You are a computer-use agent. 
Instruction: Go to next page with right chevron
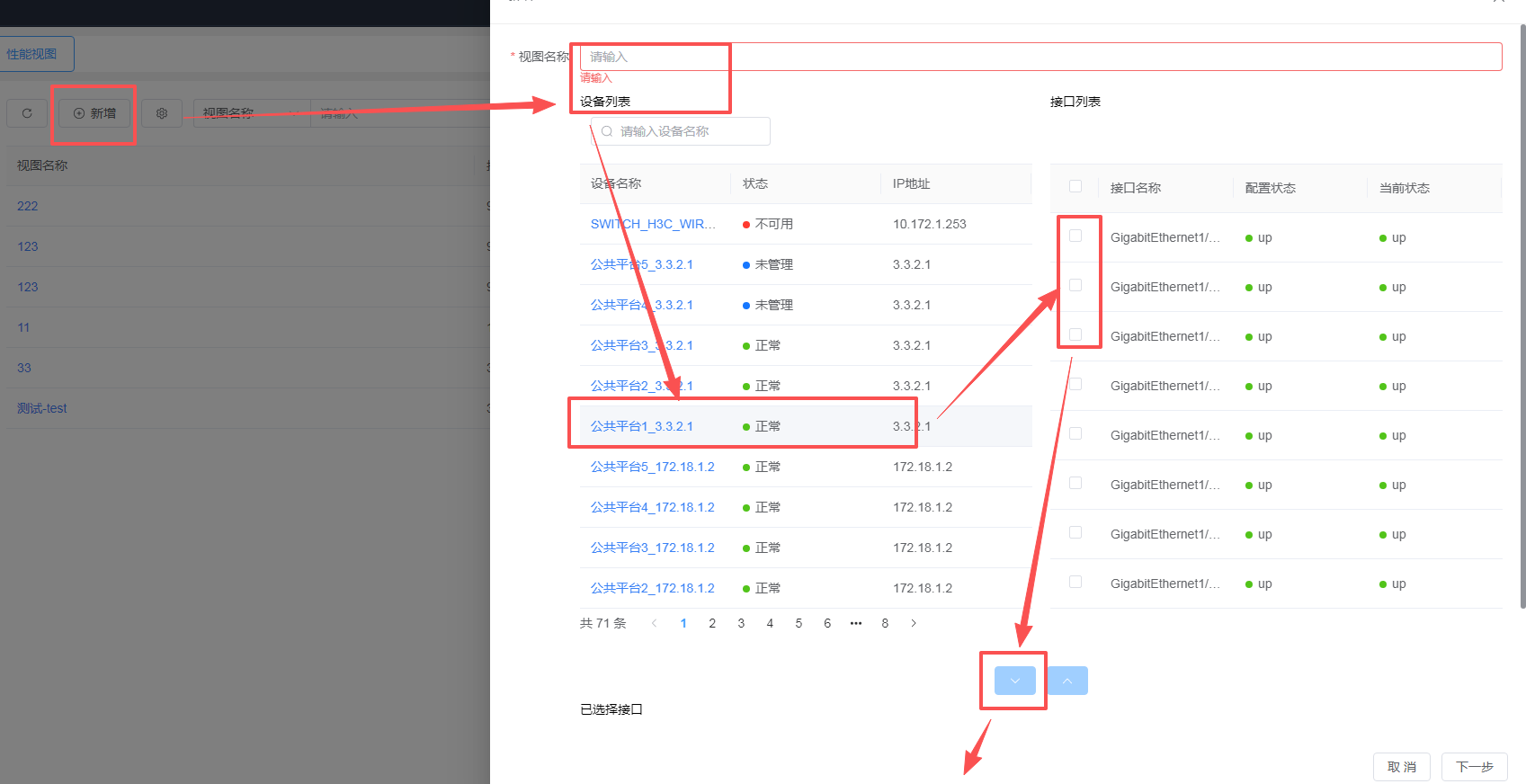(x=914, y=623)
